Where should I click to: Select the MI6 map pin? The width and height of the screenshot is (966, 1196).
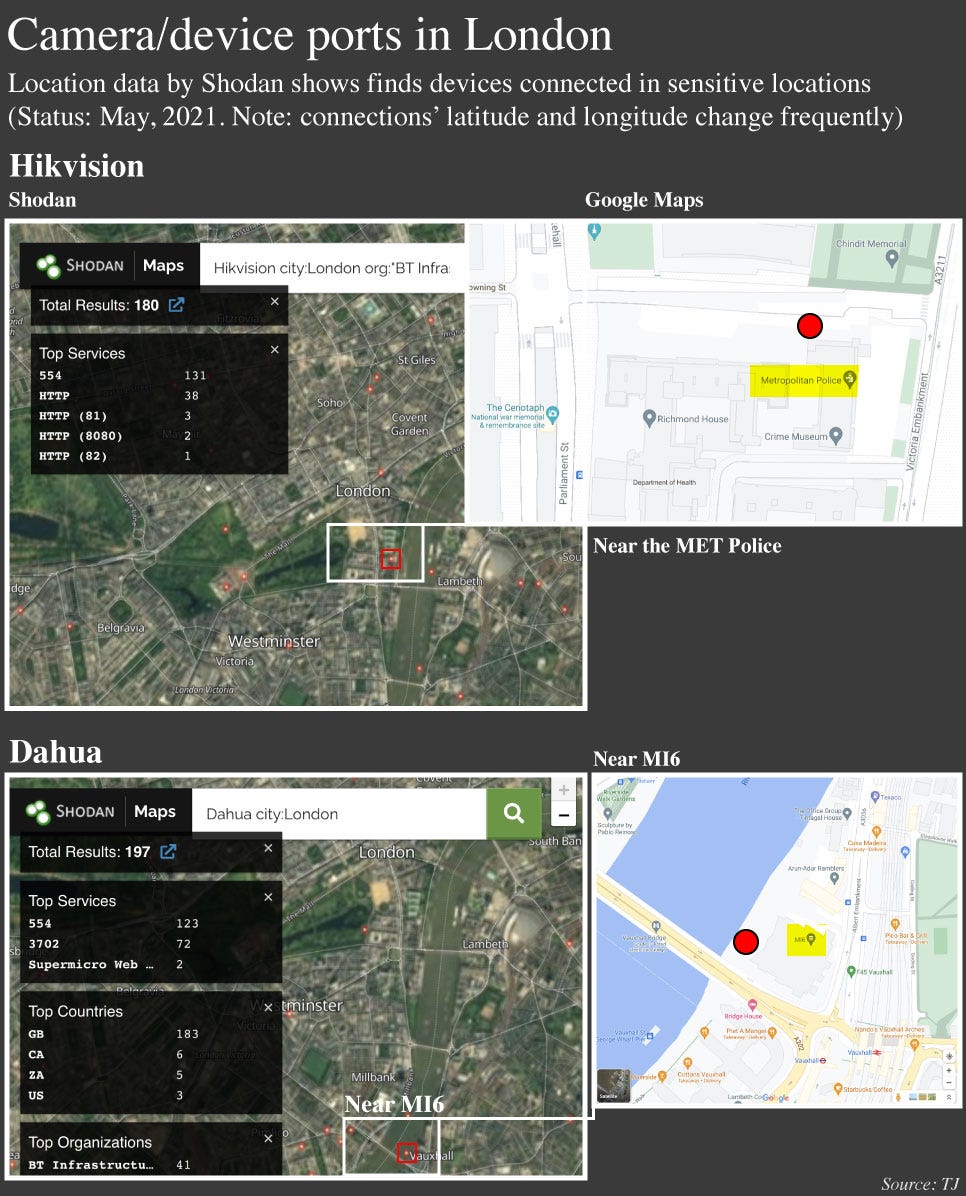coord(810,940)
